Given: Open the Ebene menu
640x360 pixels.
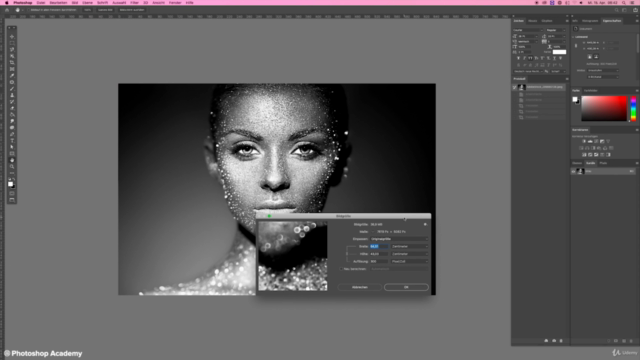Looking at the screenshot, I should tap(87, 2).
